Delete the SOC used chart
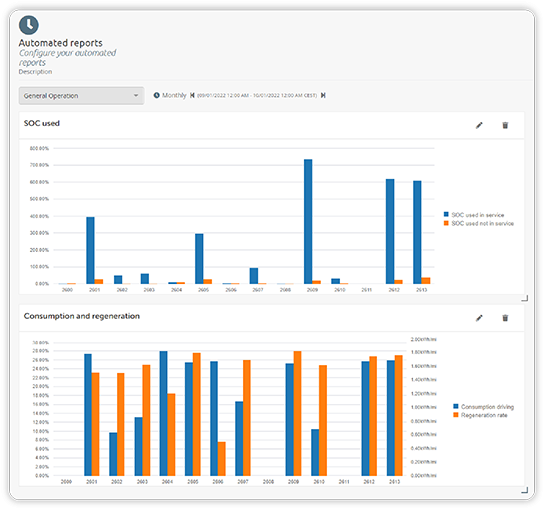Viewport: 545px width, 510px height. 505,125
